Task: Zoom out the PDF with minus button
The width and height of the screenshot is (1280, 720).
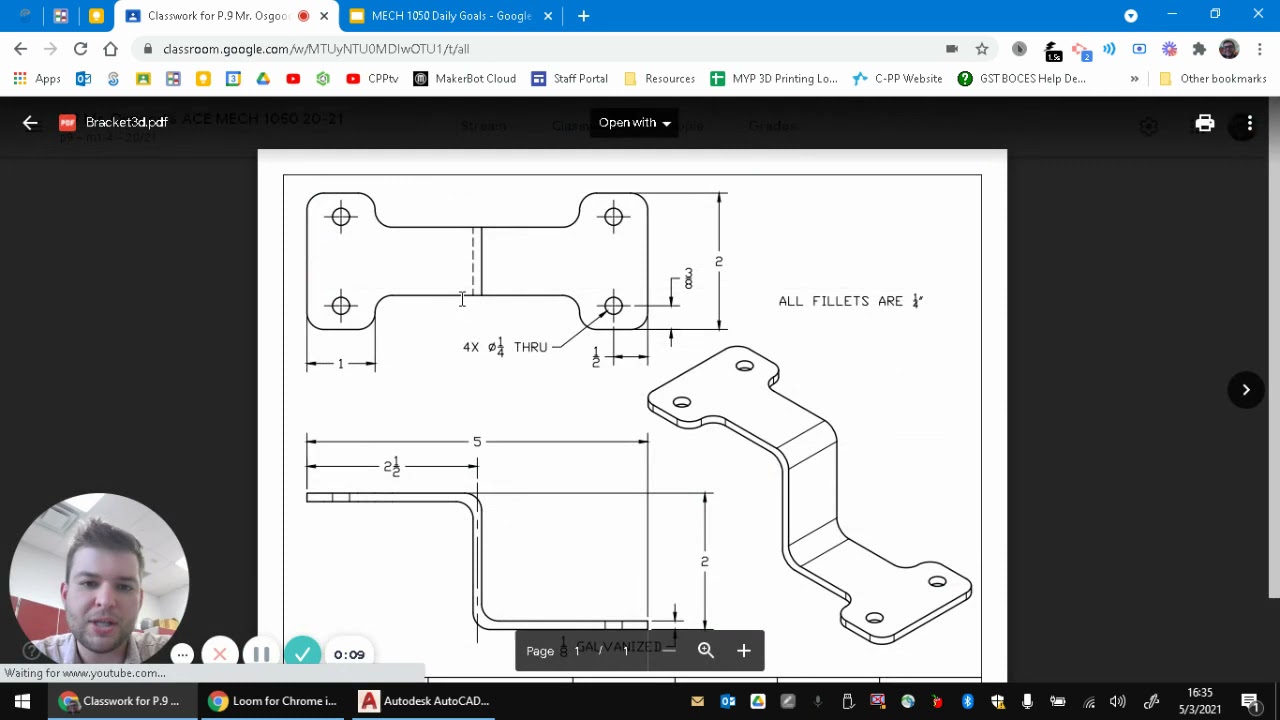Action: coord(669,651)
